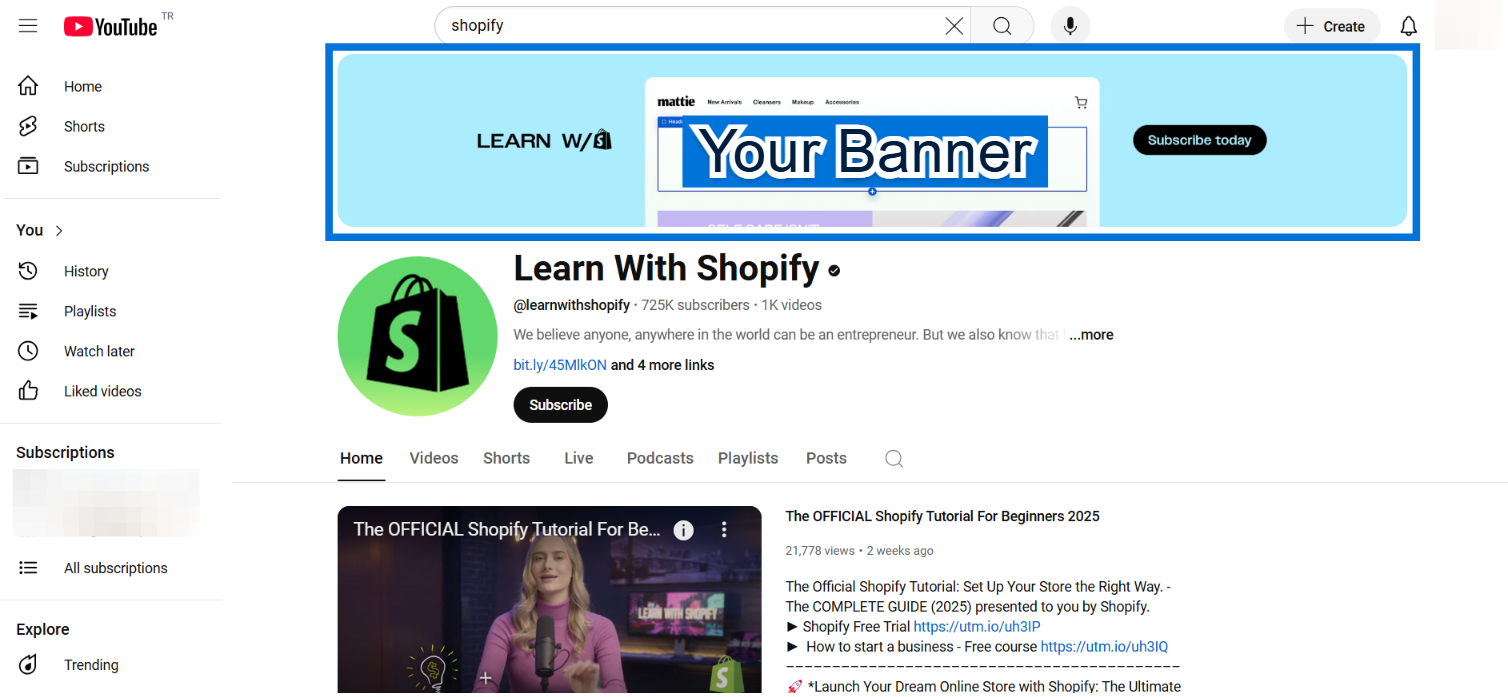
Task: Switch to the Live tab
Action: (x=579, y=458)
